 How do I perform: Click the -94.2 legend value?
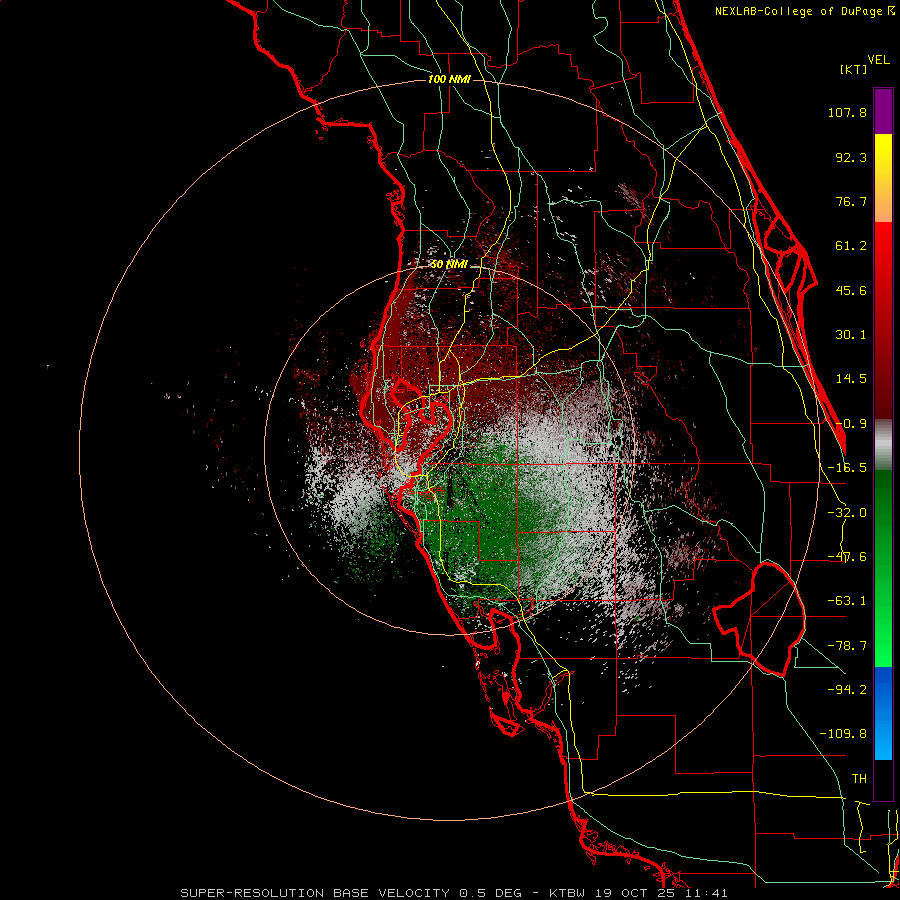click(x=847, y=689)
